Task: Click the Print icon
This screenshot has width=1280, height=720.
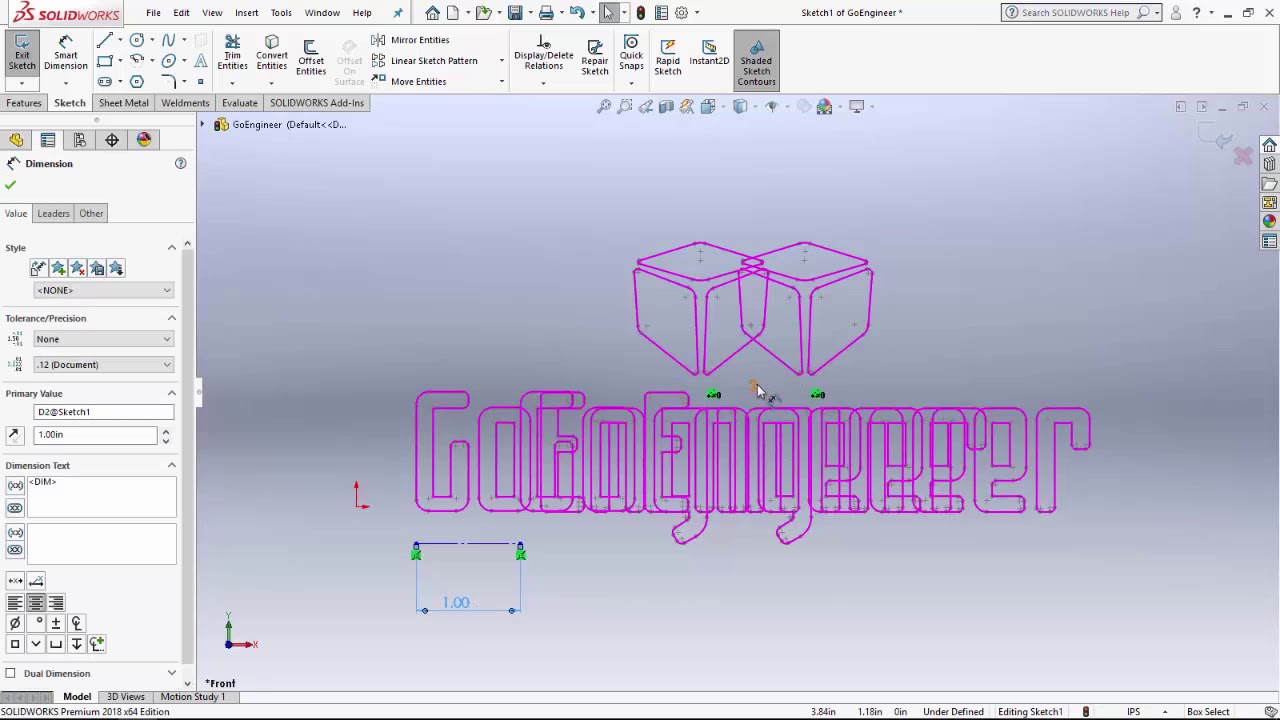Action: tap(546, 13)
